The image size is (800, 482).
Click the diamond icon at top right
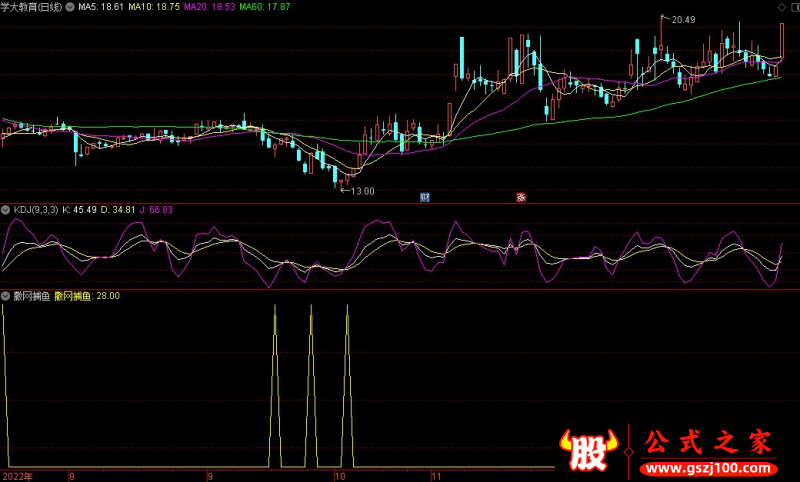coord(781,7)
